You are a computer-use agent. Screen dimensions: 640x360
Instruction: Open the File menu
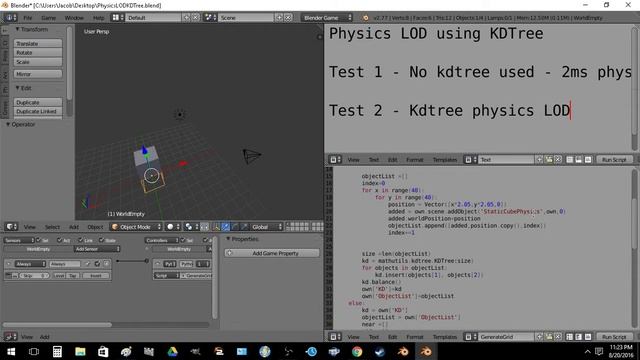coord(27,18)
